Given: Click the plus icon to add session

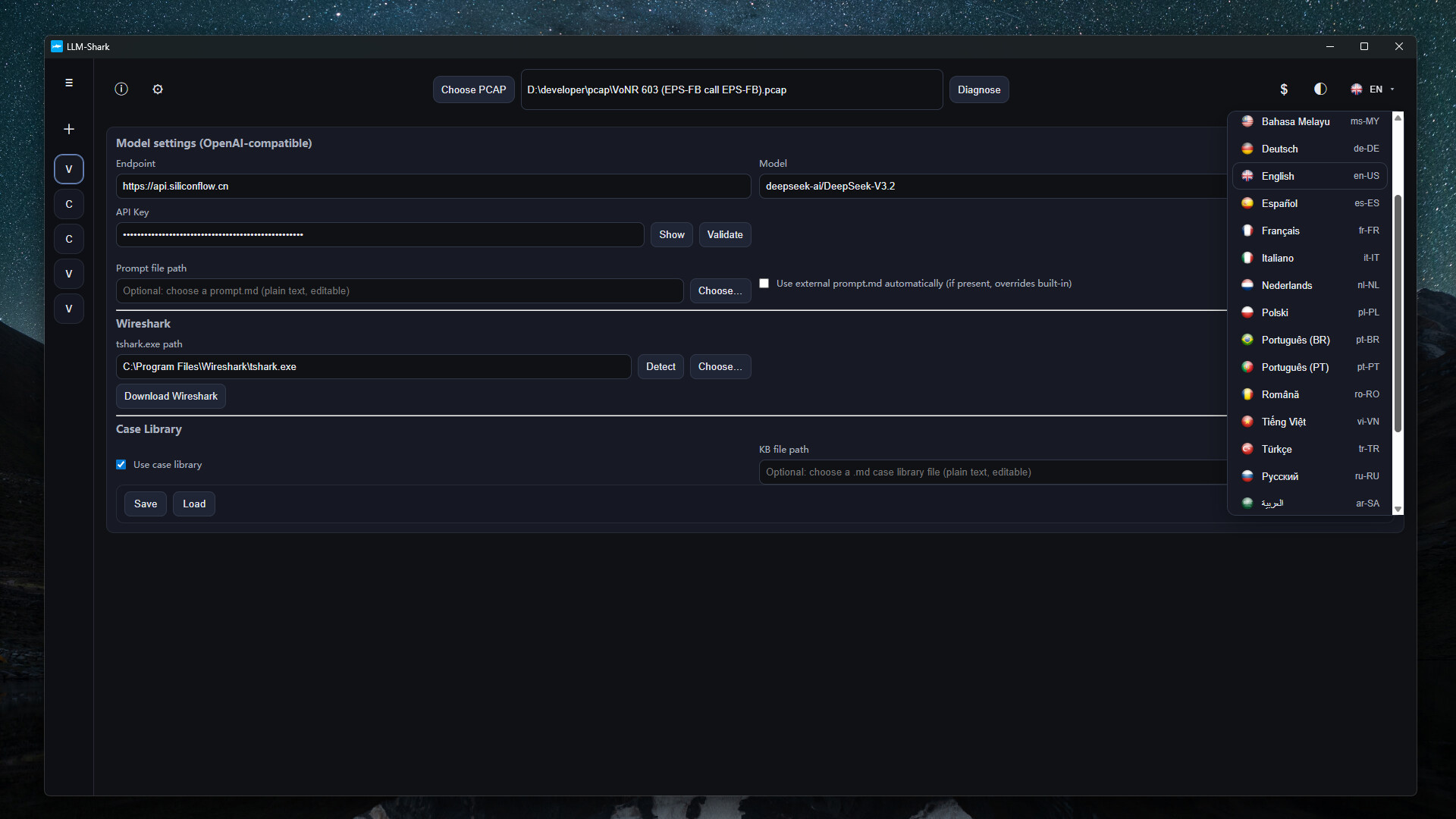Looking at the screenshot, I should pos(69,130).
